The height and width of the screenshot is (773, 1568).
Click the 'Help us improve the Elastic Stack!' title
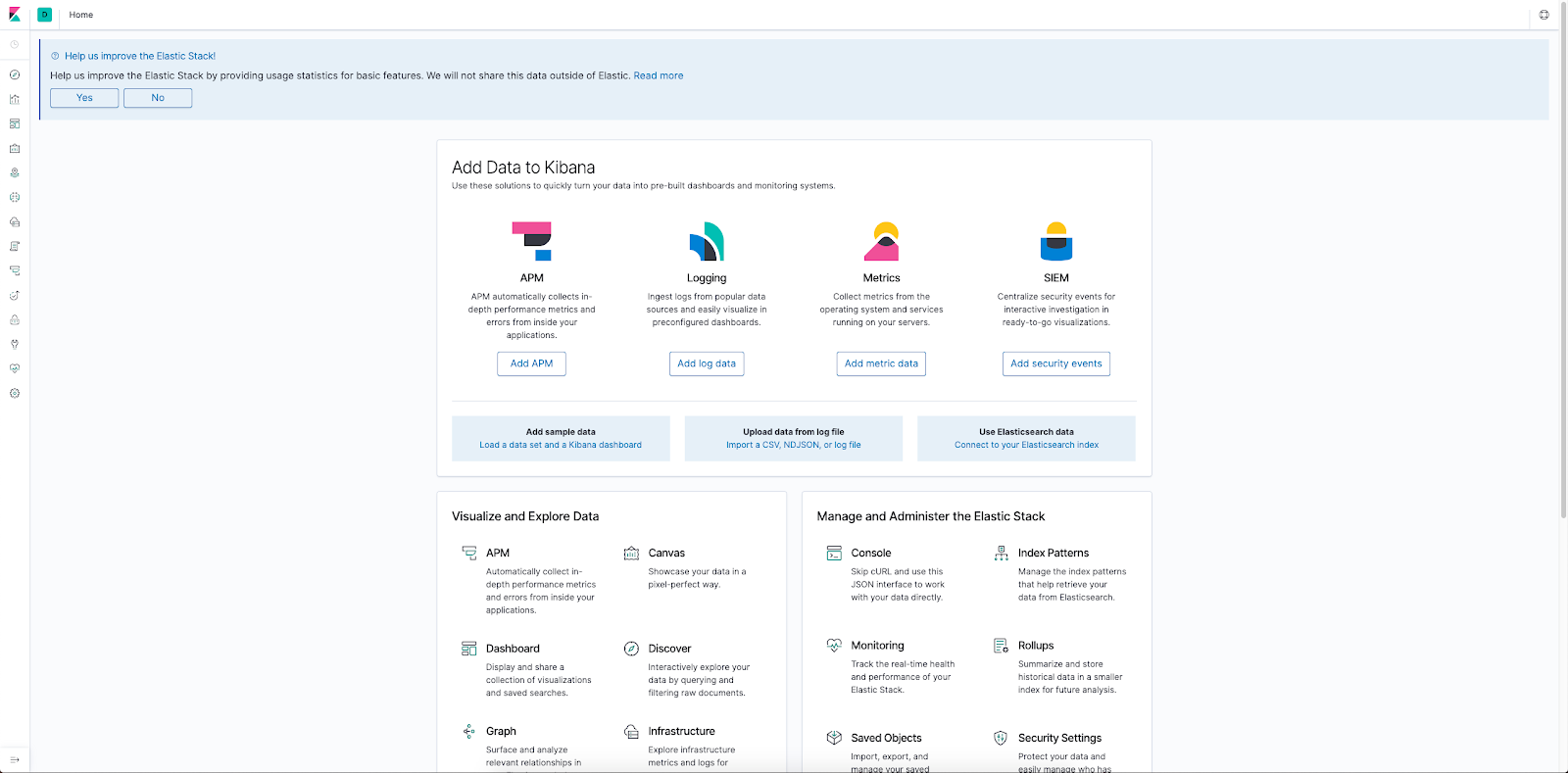click(140, 56)
